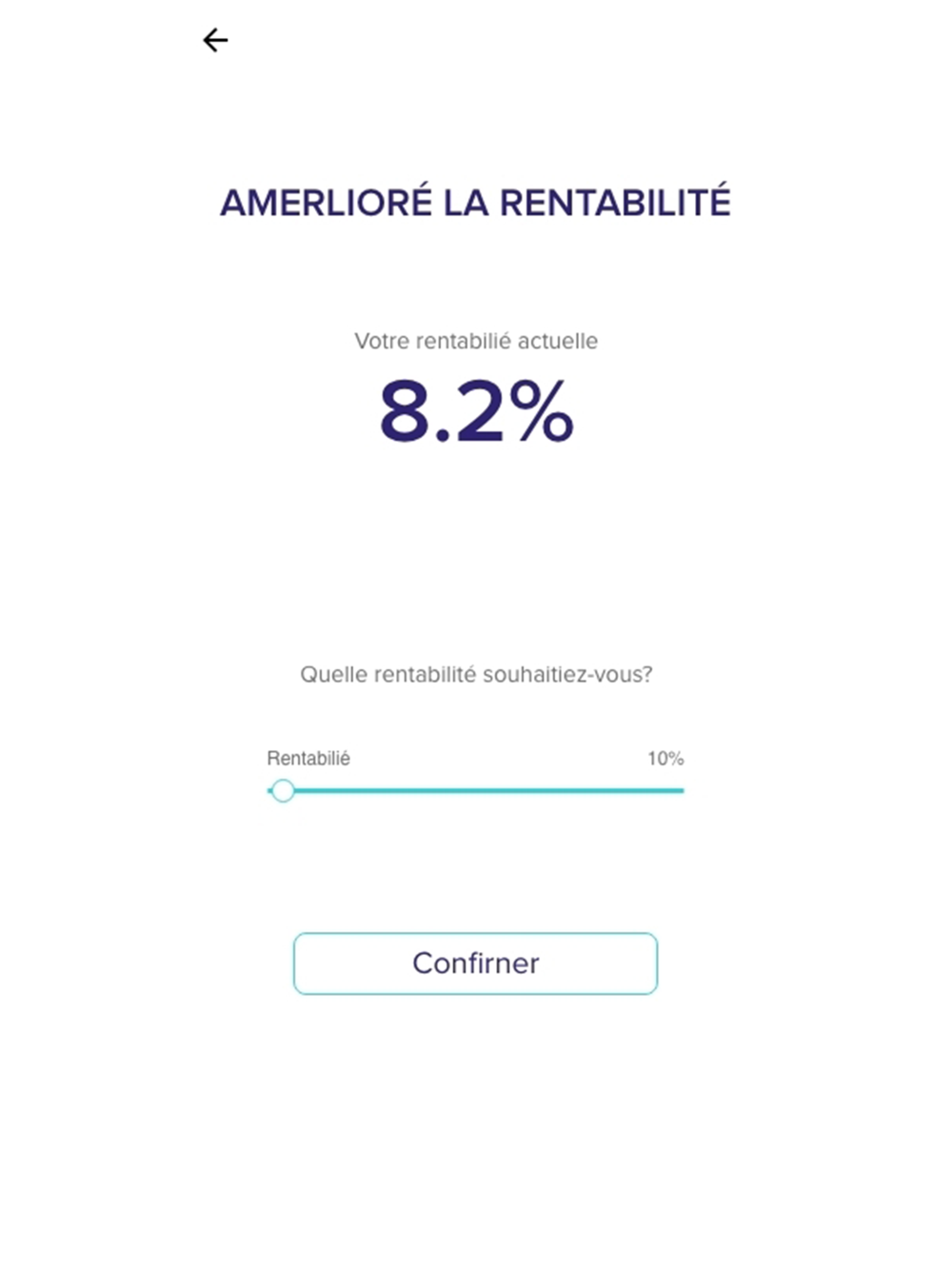This screenshot has width=952, height=1270.
Task: Click the word "souhaitez-vous?" in the question
Action: [567, 675]
